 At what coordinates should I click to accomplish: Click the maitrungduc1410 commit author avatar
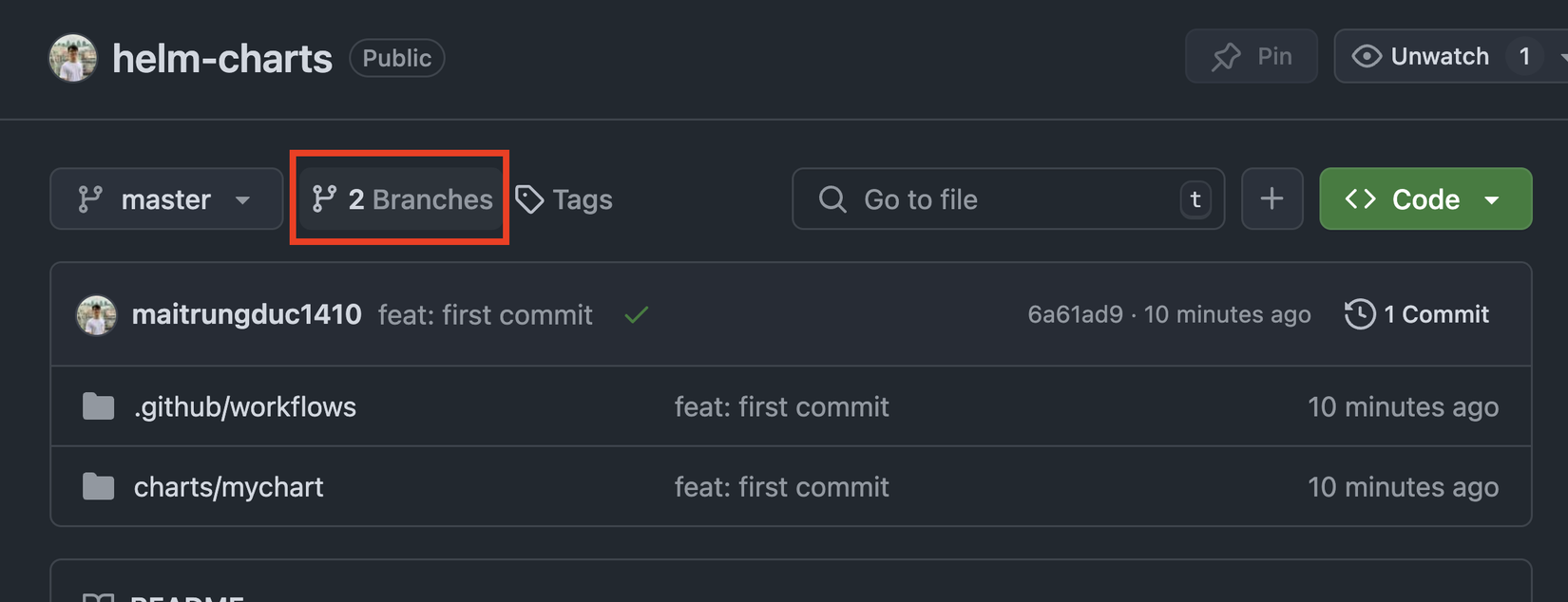click(x=96, y=315)
